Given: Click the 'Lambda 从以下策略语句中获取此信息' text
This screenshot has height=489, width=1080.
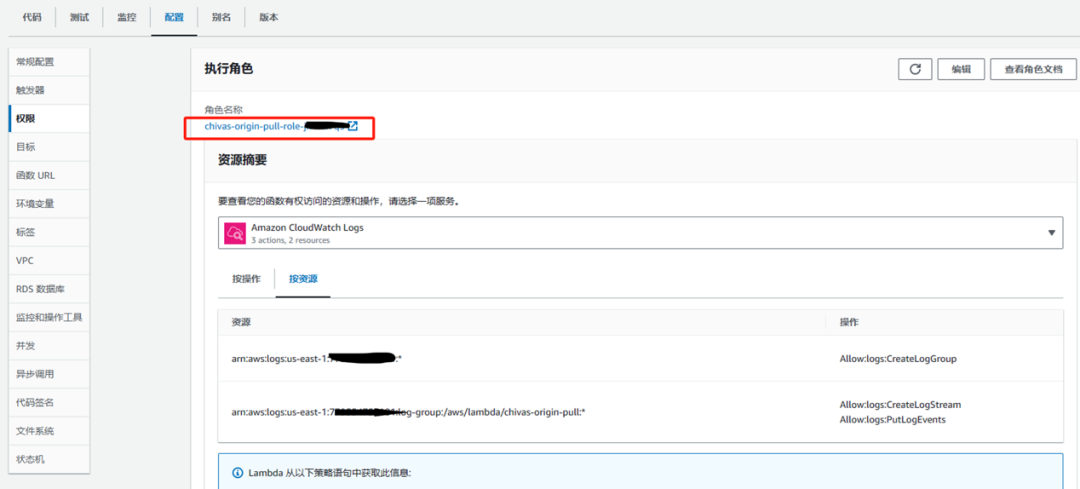Looking at the screenshot, I should tap(329, 473).
